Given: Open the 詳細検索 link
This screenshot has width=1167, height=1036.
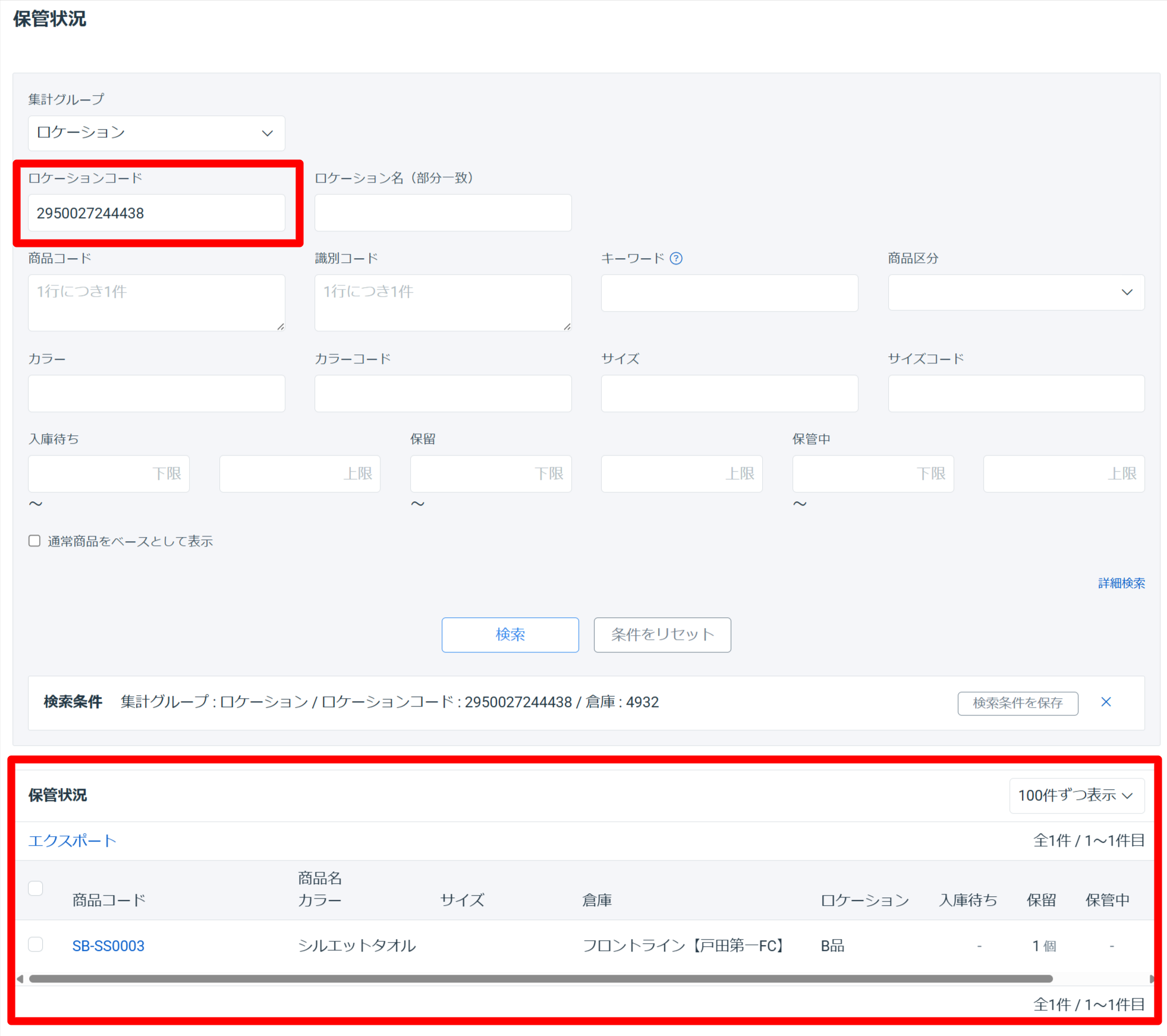Looking at the screenshot, I should pyautogui.click(x=1121, y=583).
